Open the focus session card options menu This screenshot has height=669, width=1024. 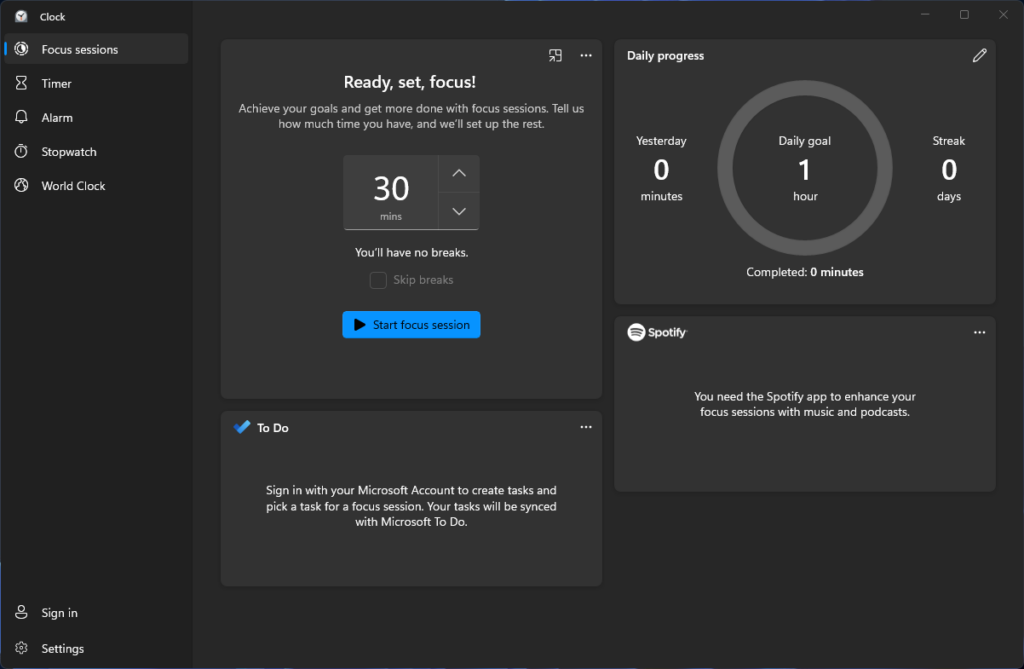pyautogui.click(x=586, y=55)
